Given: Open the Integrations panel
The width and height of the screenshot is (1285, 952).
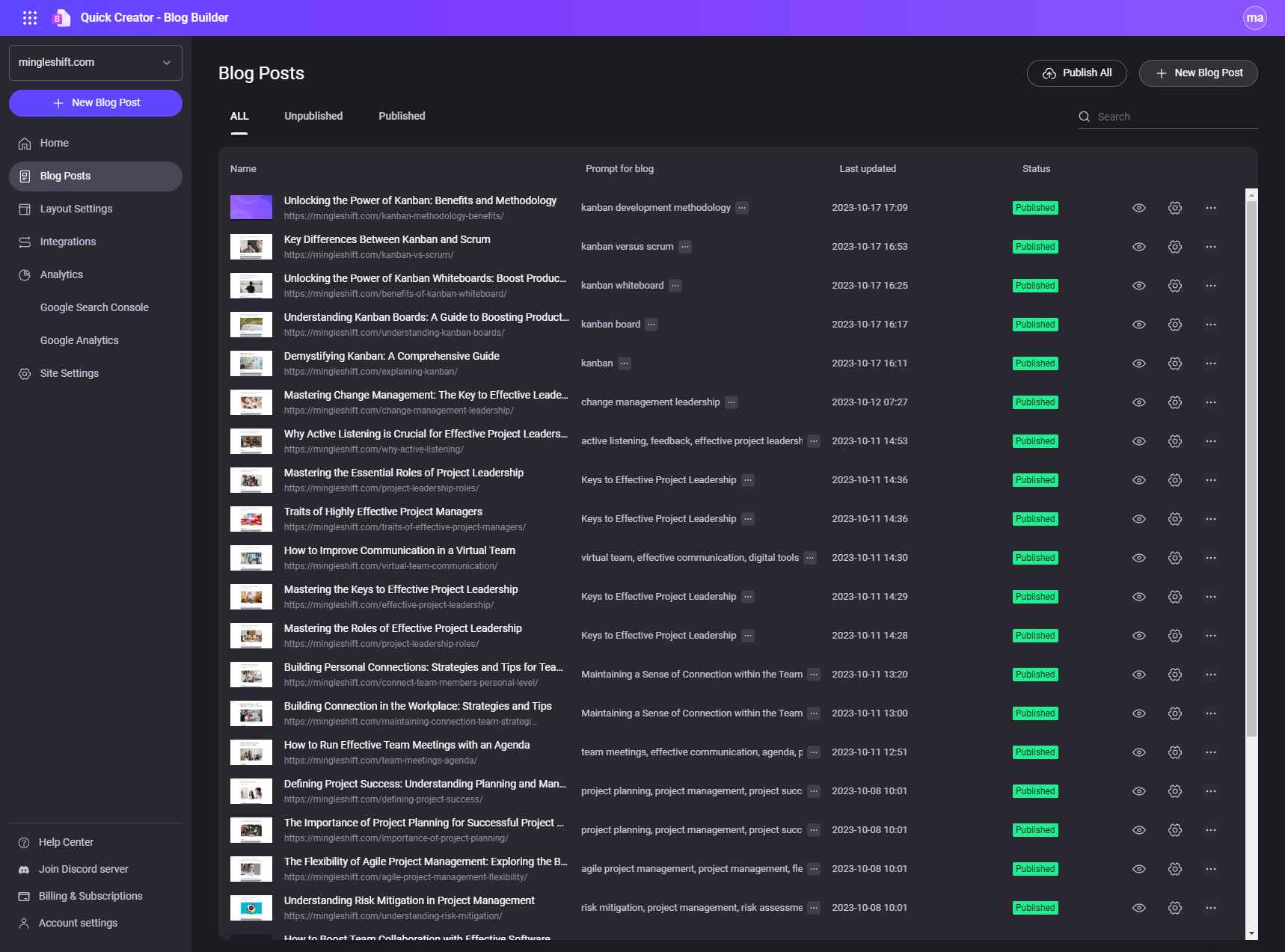Looking at the screenshot, I should pos(67,242).
